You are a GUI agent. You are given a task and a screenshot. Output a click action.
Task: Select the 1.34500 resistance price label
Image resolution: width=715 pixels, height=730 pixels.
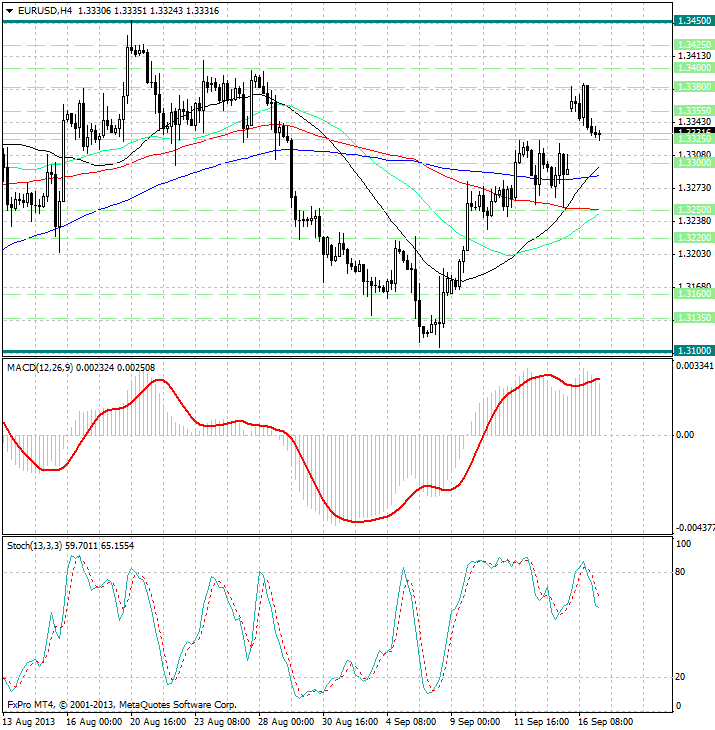pyautogui.click(x=694, y=21)
